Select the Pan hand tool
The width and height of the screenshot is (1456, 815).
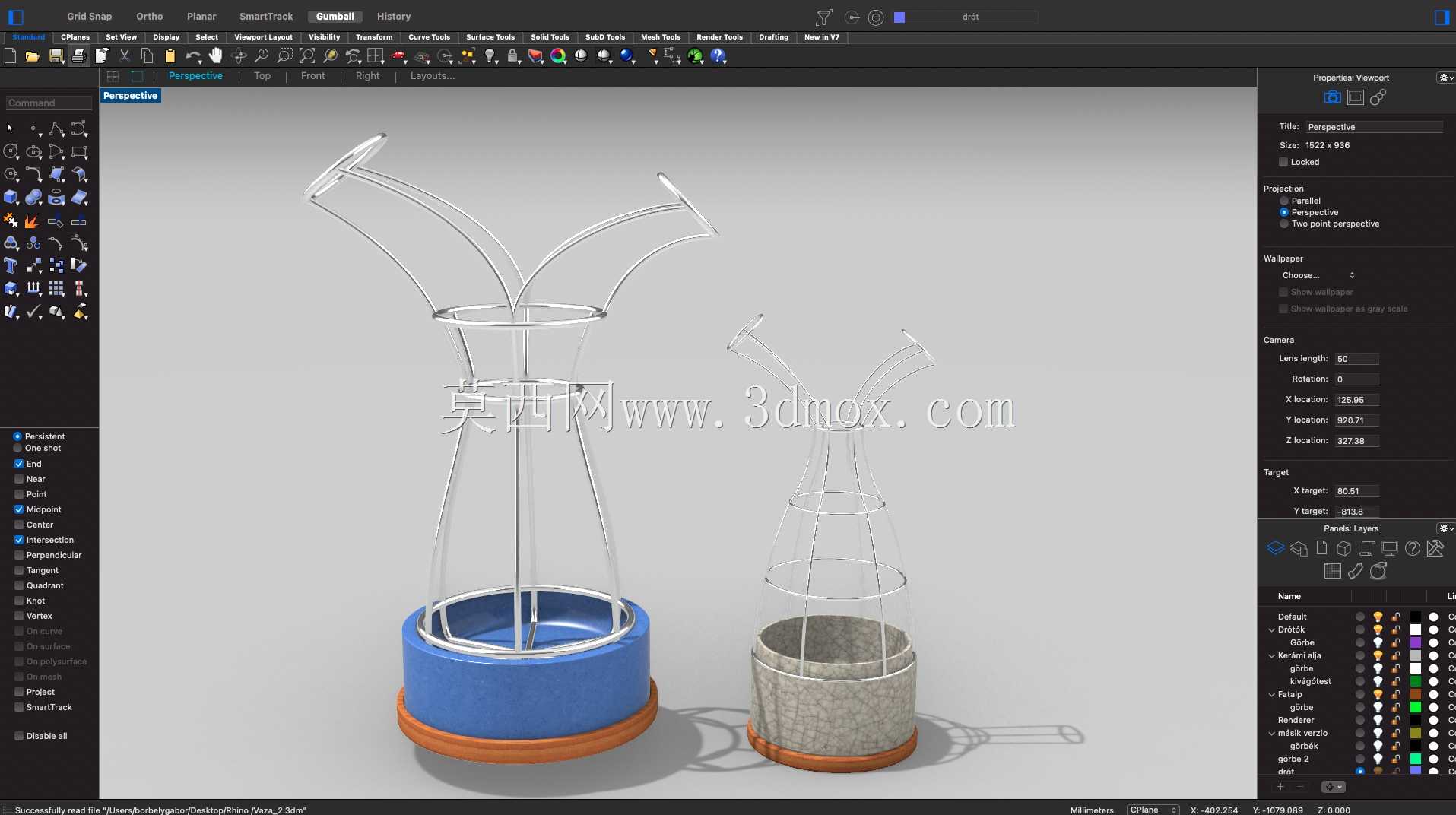(x=216, y=55)
